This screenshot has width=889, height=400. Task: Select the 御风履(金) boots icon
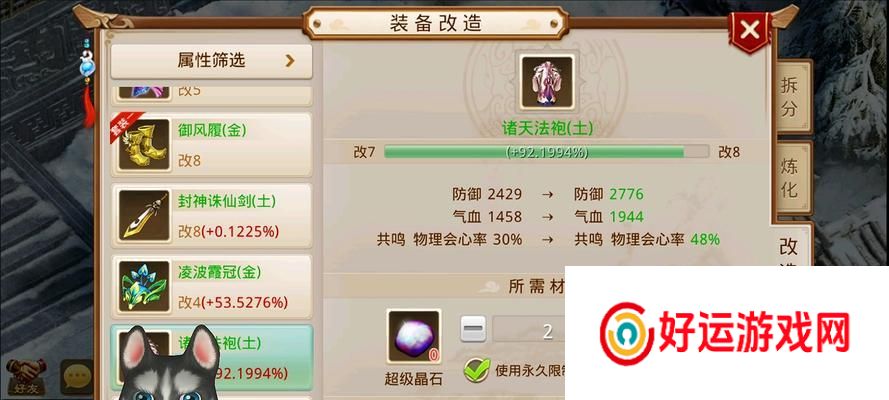144,144
